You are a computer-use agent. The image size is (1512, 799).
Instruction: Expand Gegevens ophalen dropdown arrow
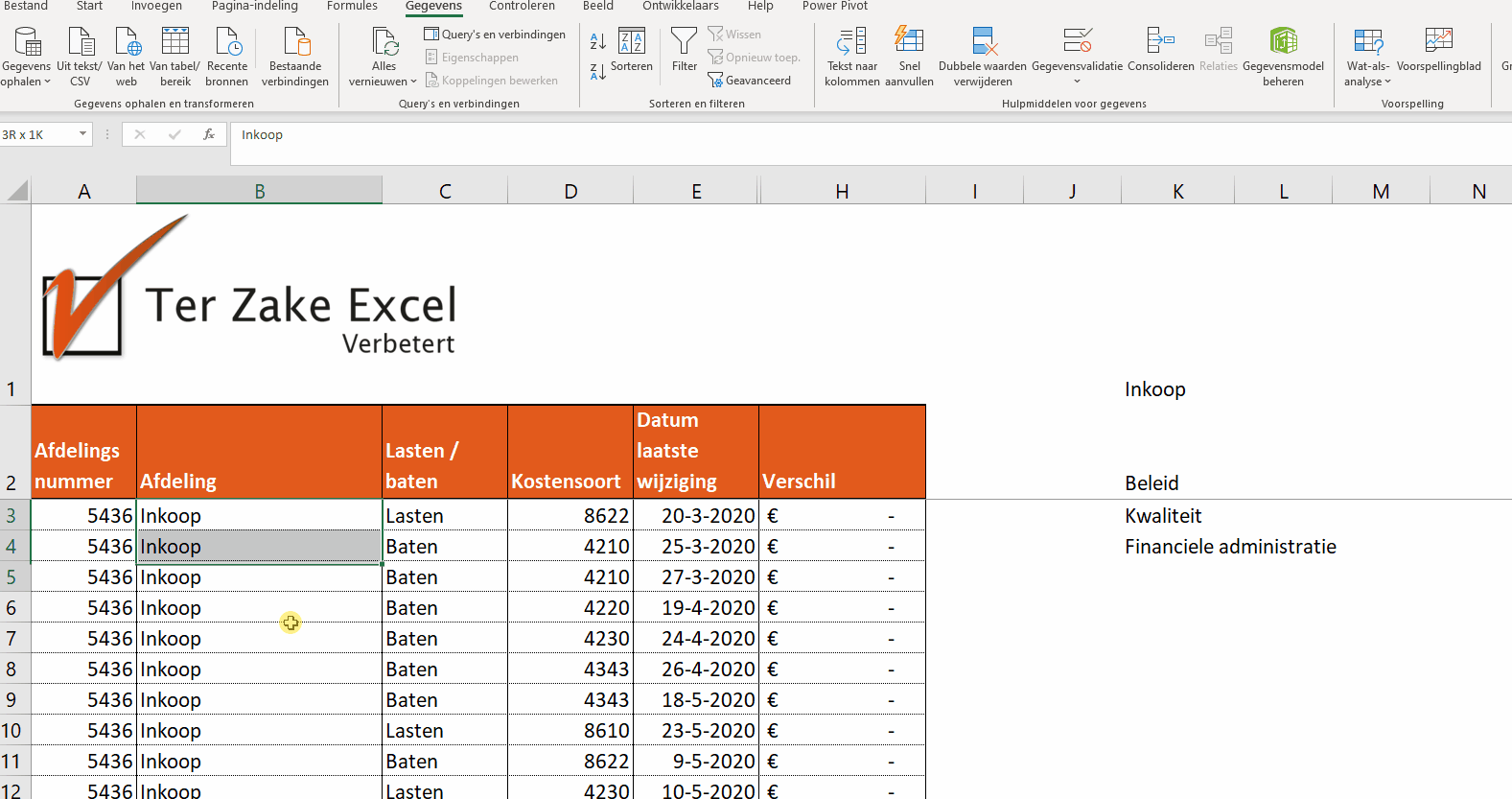(x=47, y=82)
